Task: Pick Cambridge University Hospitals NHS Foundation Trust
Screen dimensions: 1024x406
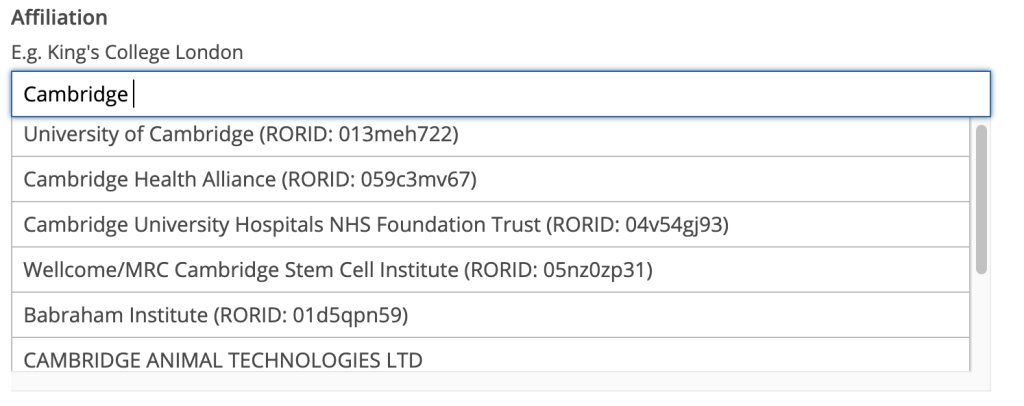Action: (x=490, y=225)
